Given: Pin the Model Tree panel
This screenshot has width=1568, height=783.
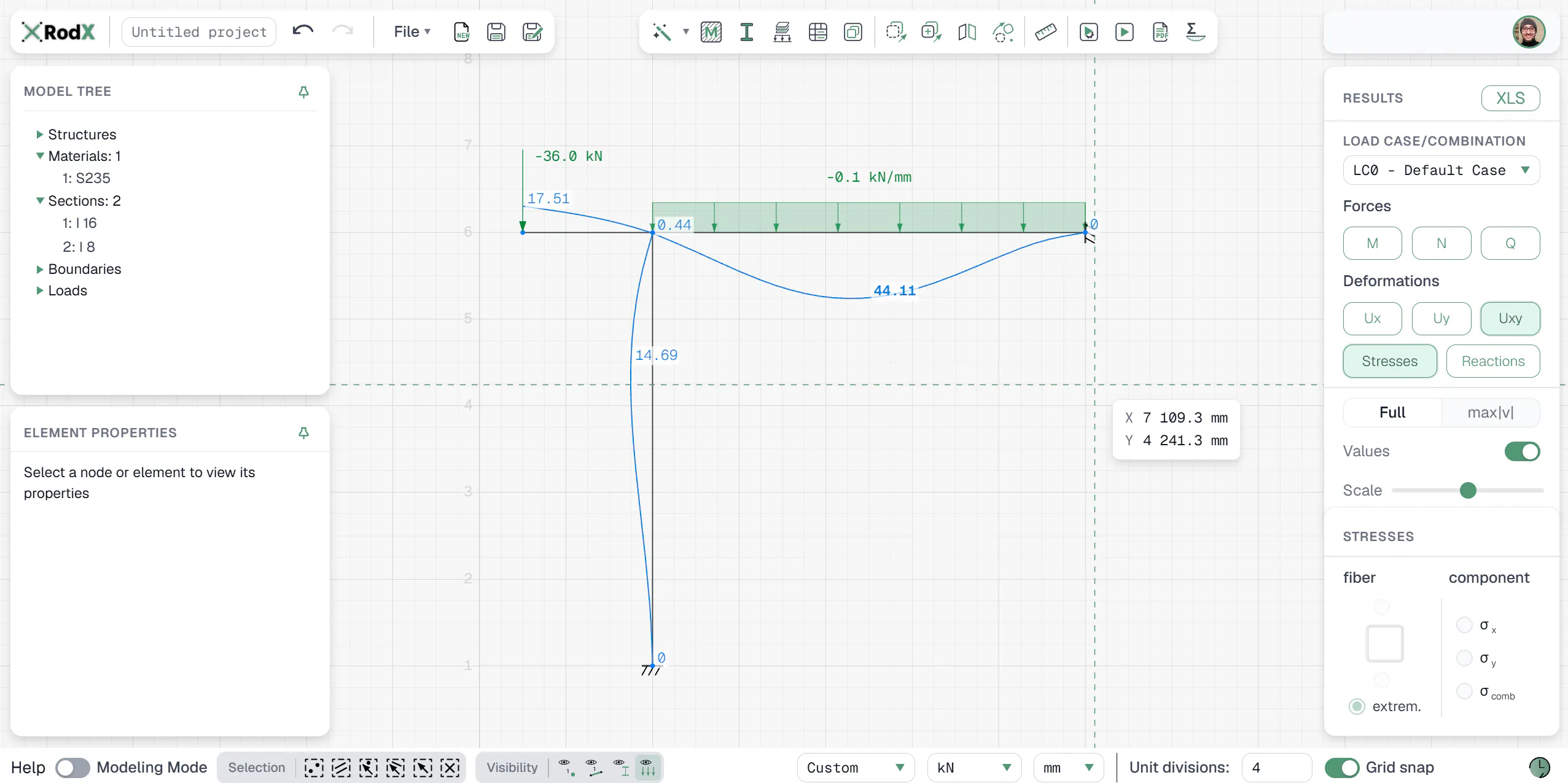Looking at the screenshot, I should (303, 92).
